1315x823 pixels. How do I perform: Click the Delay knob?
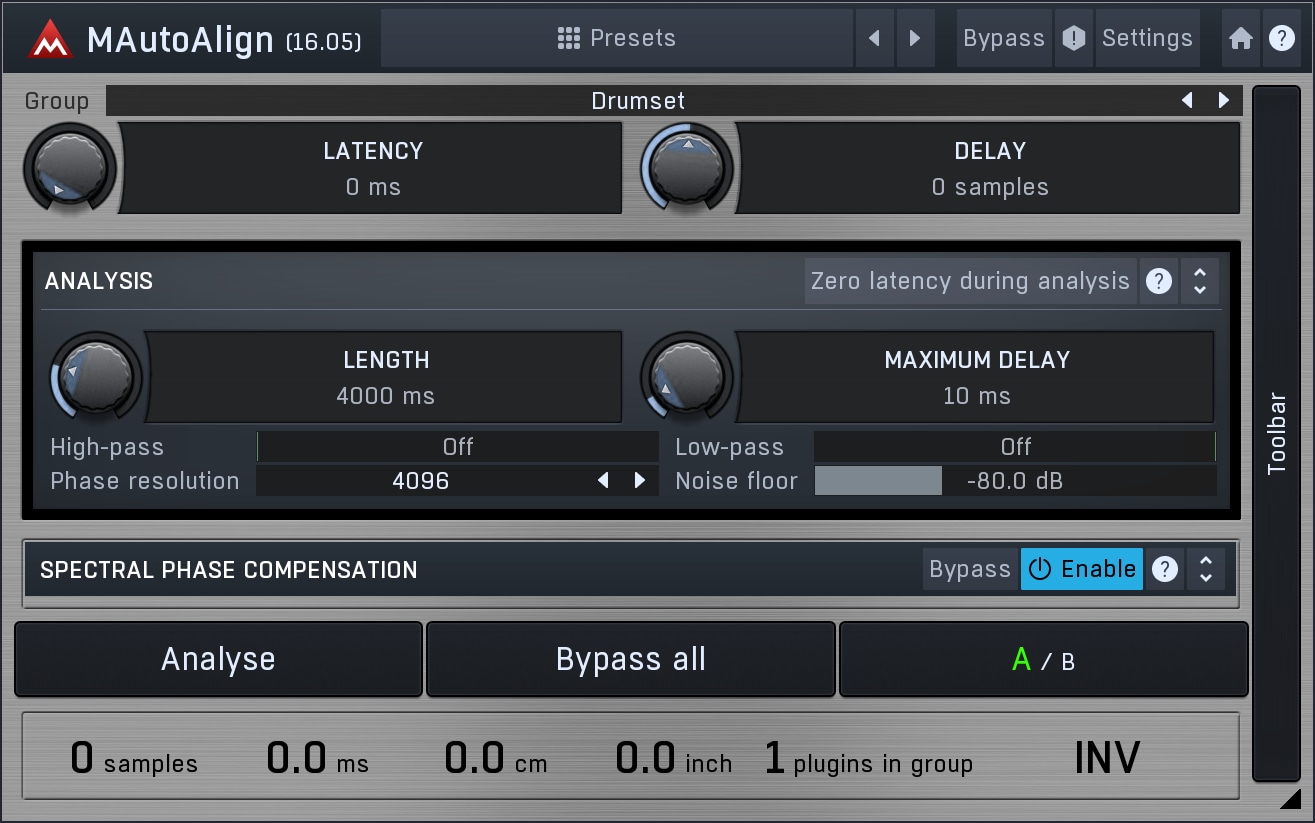tap(686, 168)
